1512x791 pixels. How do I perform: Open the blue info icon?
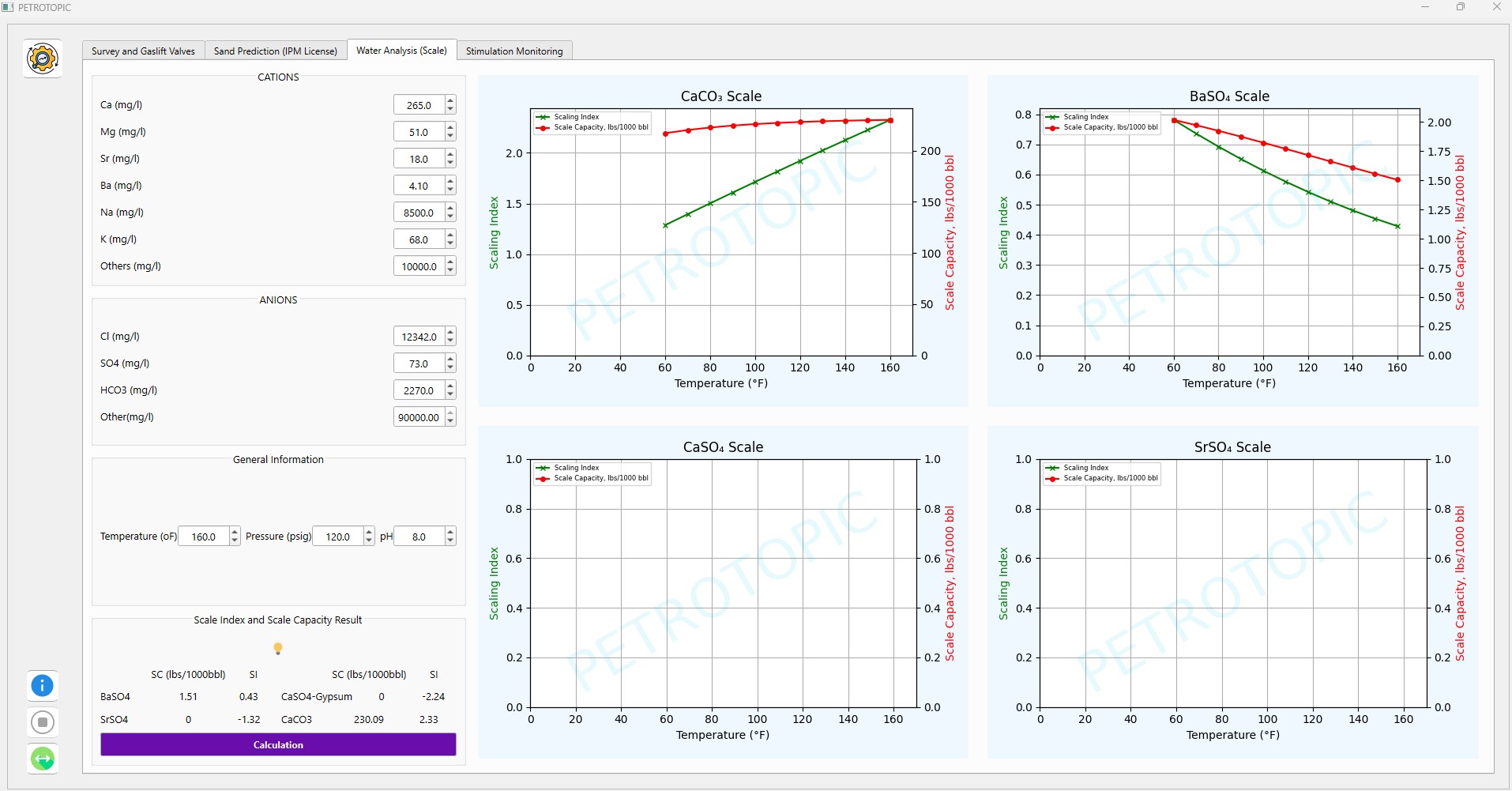[x=43, y=685]
